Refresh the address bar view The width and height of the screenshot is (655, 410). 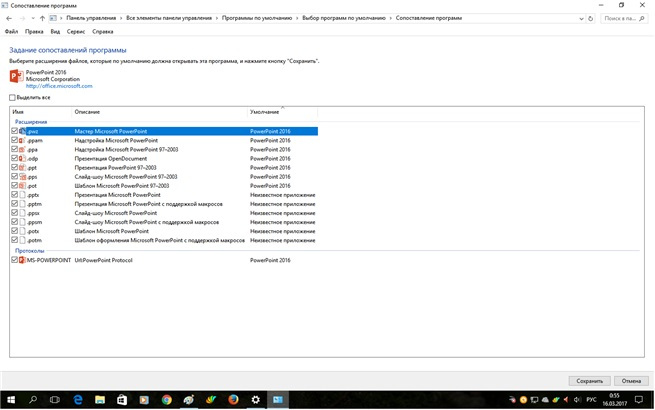click(x=590, y=18)
